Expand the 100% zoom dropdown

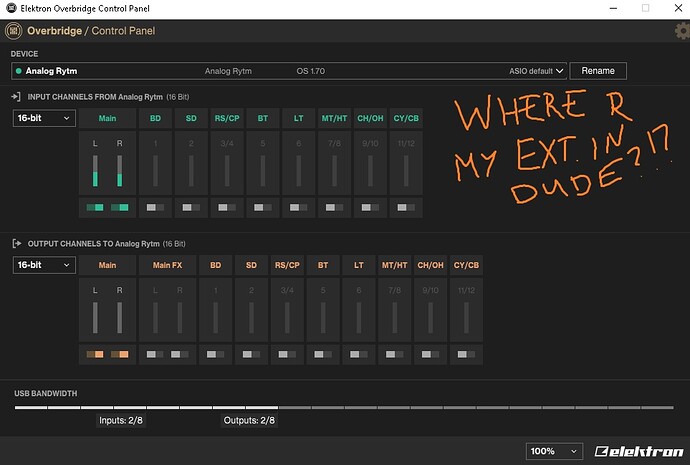coord(553,451)
